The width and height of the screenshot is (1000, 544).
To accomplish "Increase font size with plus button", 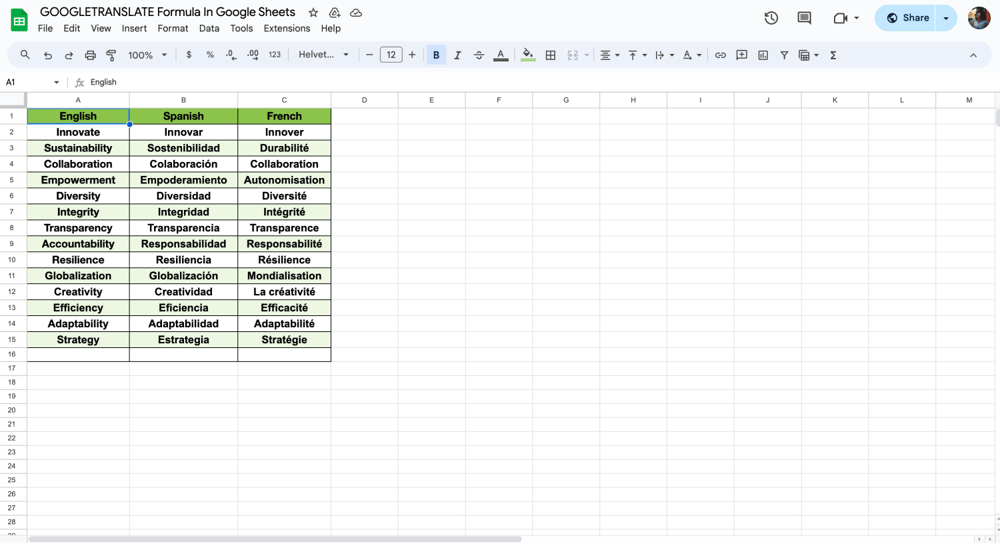I will point(412,55).
